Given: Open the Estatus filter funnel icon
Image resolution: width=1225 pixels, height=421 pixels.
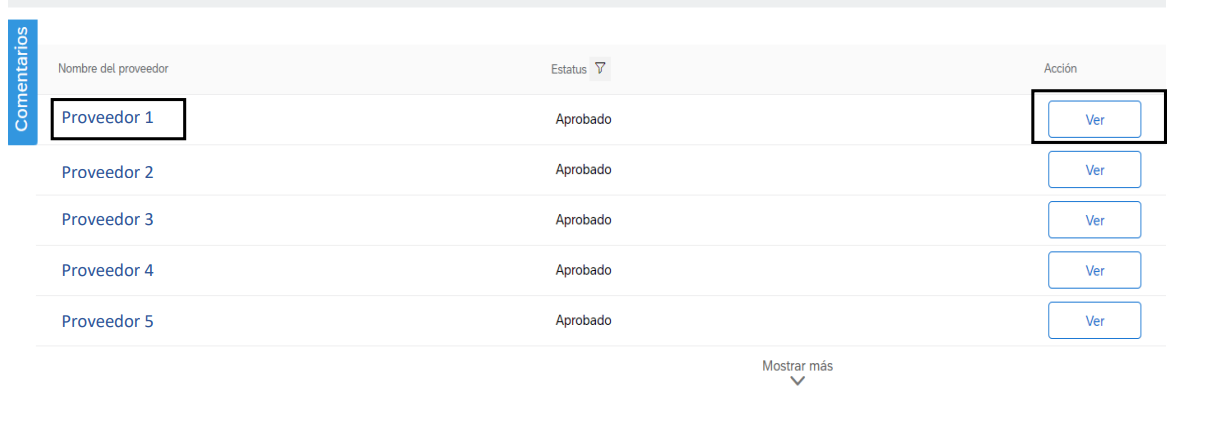Looking at the screenshot, I should click(600, 69).
